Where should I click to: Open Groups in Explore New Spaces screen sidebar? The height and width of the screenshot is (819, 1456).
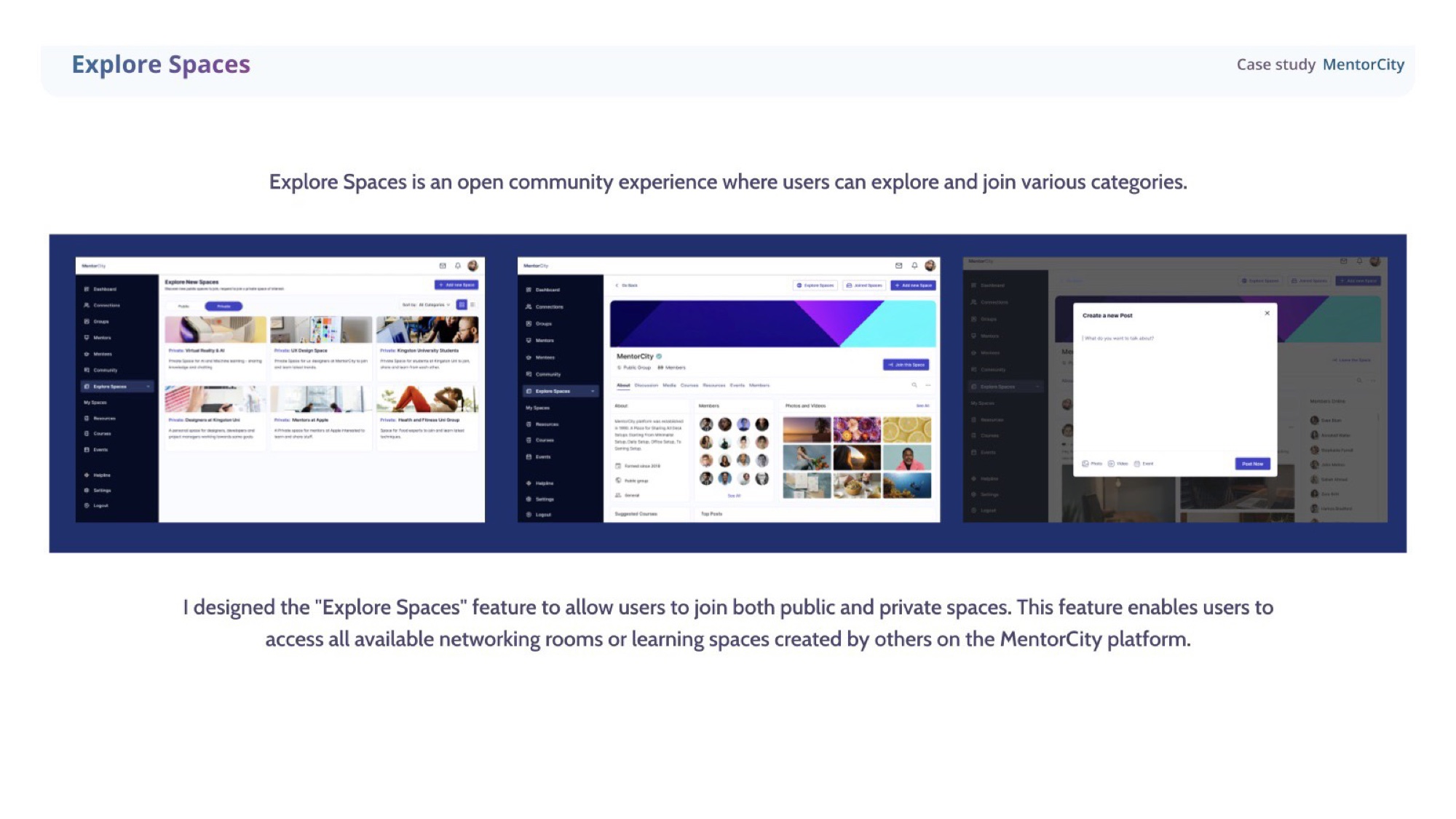click(97, 321)
